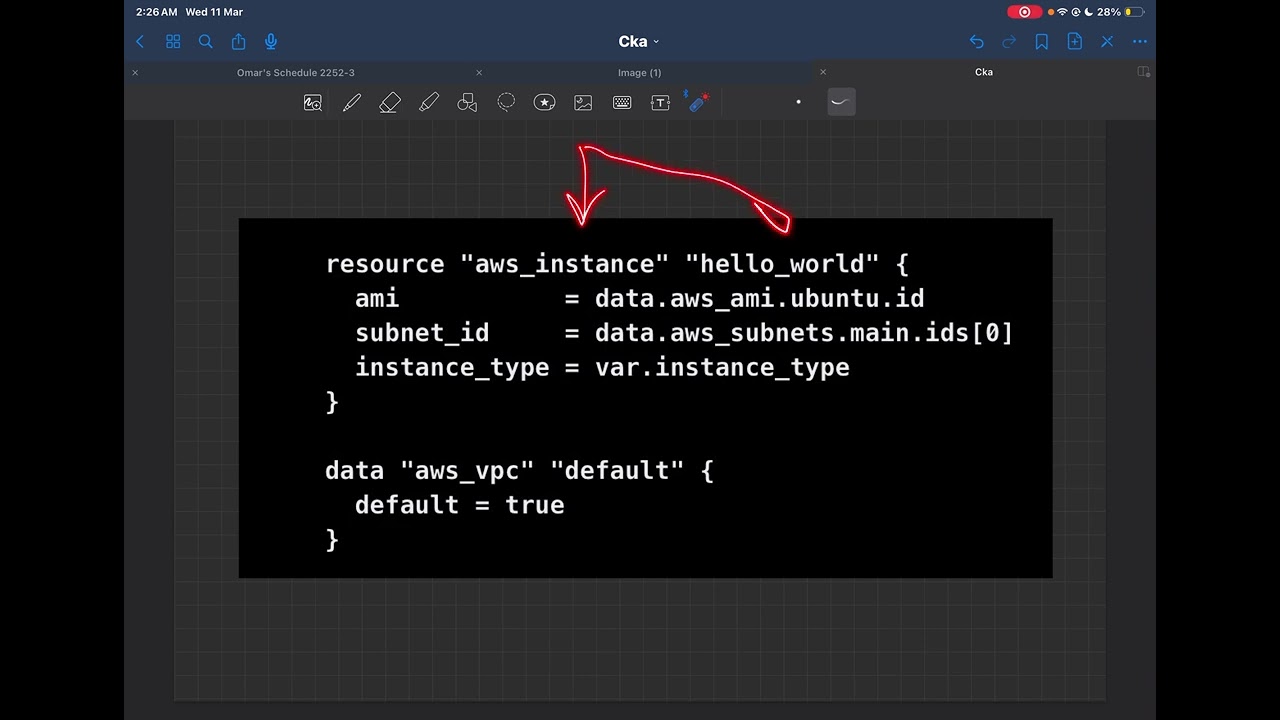This screenshot has width=1280, height=720.
Task: Select the Highlighter tool
Action: click(429, 102)
